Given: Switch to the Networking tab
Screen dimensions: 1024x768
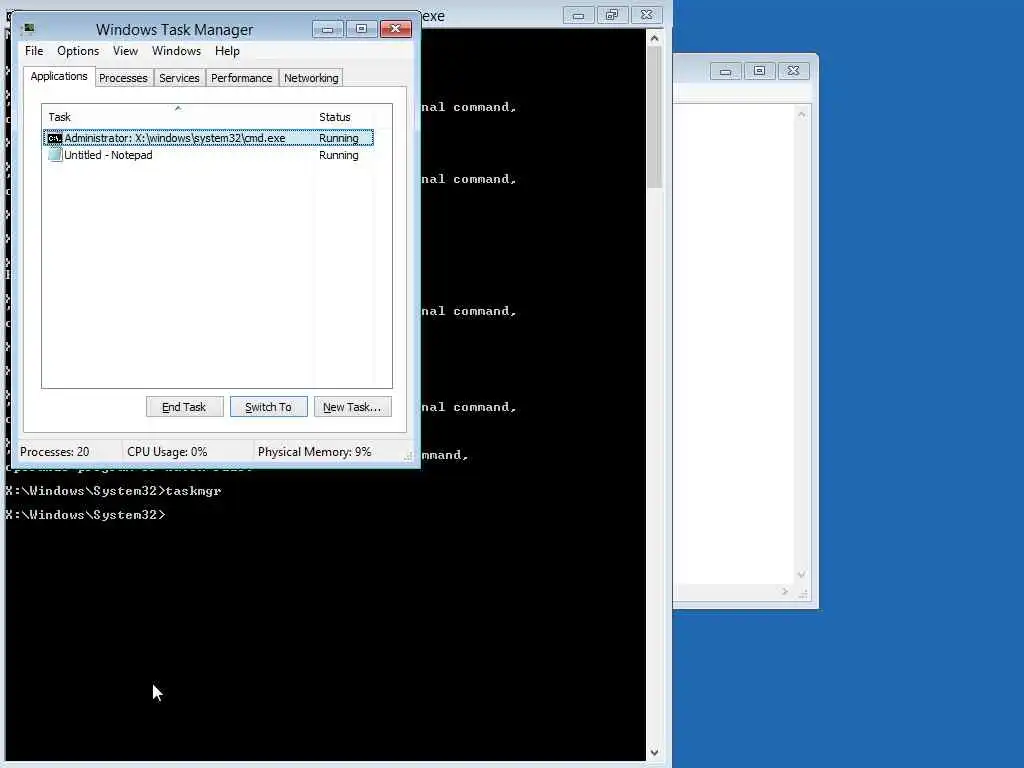Looking at the screenshot, I should pyautogui.click(x=311, y=78).
